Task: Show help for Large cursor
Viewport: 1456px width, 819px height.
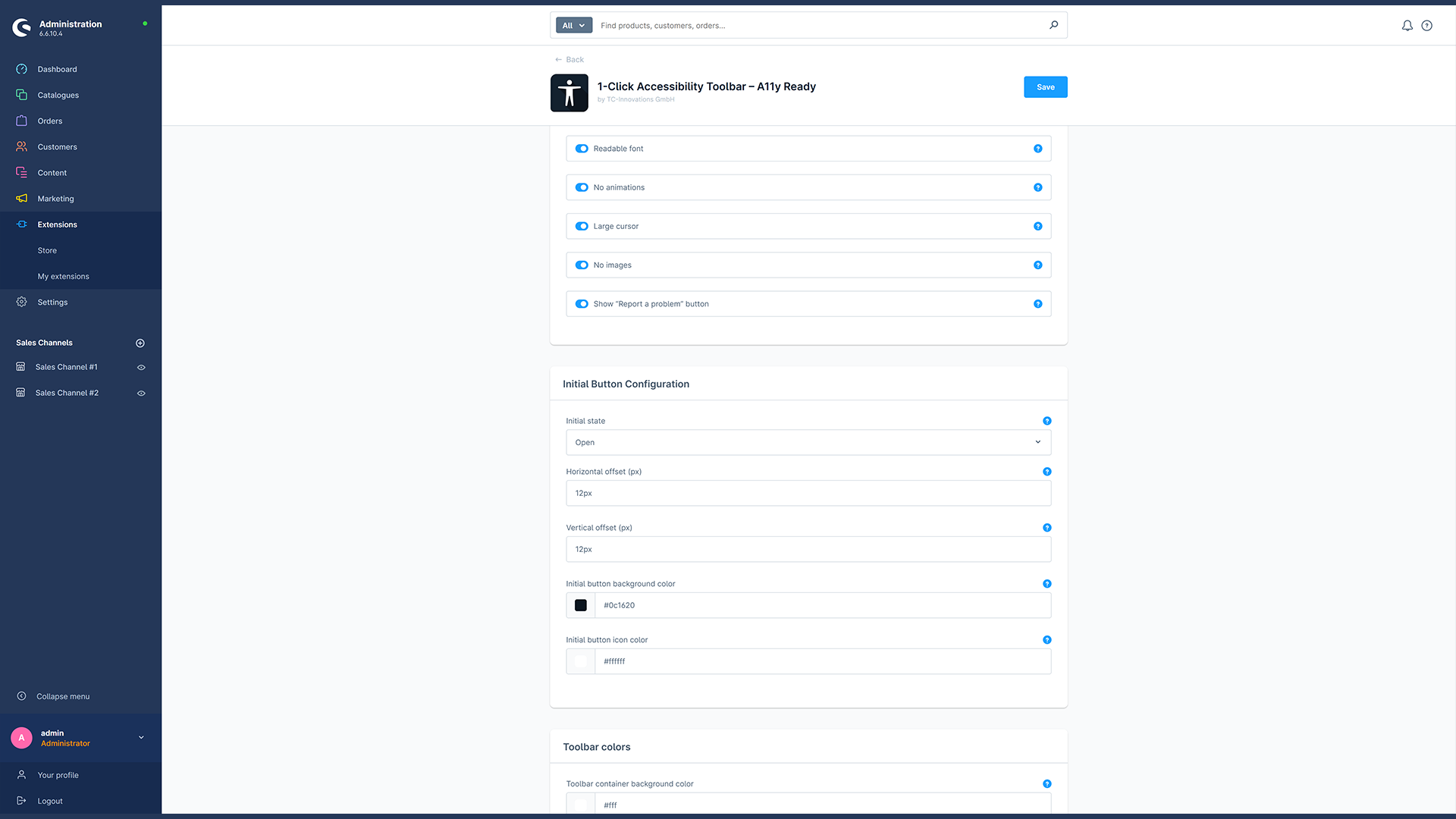Action: tap(1037, 226)
